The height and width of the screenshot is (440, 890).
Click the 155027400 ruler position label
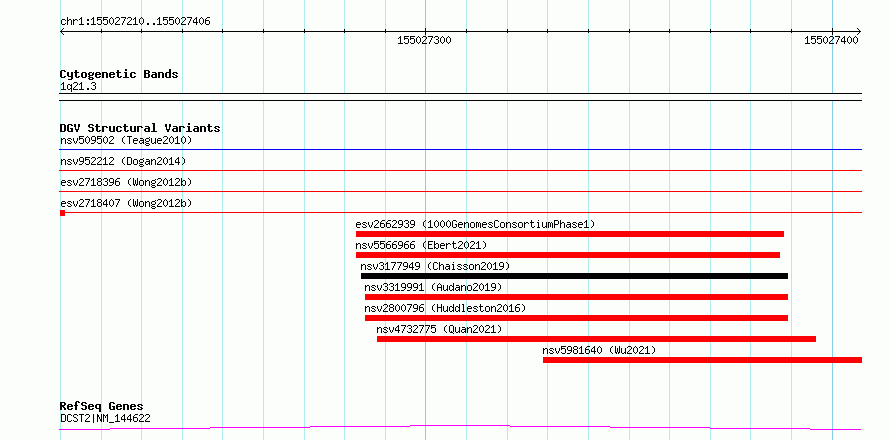(831, 40)
